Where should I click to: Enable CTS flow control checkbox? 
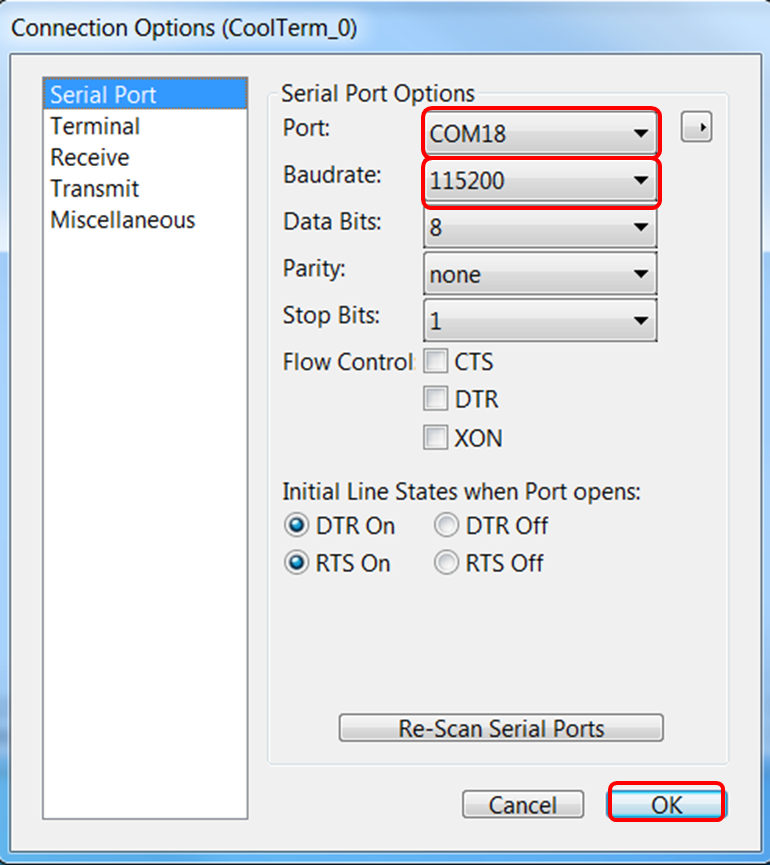point(436,362)
